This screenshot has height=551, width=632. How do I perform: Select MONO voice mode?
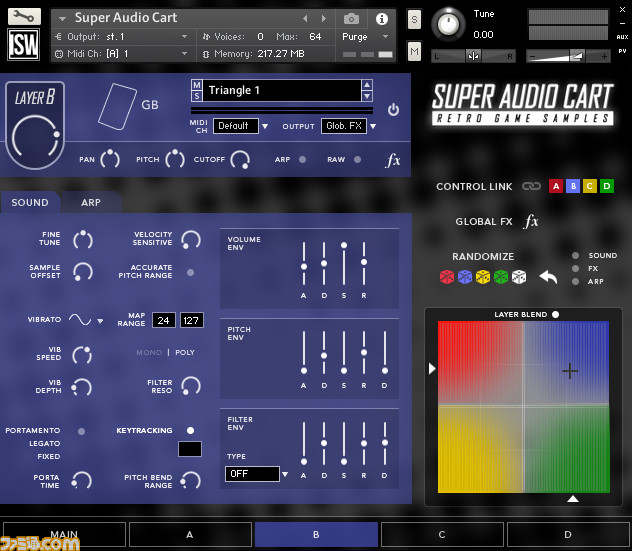(149, 352)
